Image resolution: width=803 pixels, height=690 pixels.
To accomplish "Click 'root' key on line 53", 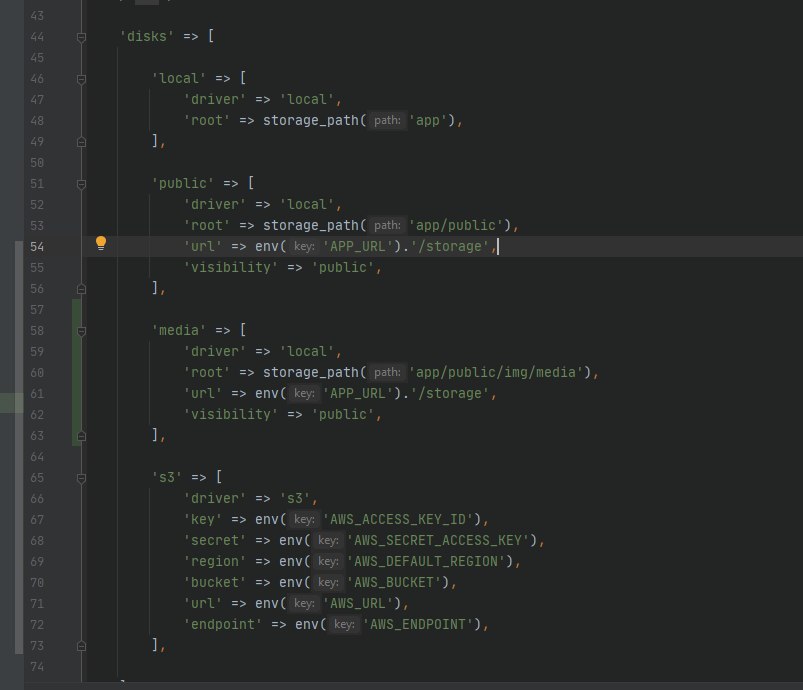I will click(206, 225).
